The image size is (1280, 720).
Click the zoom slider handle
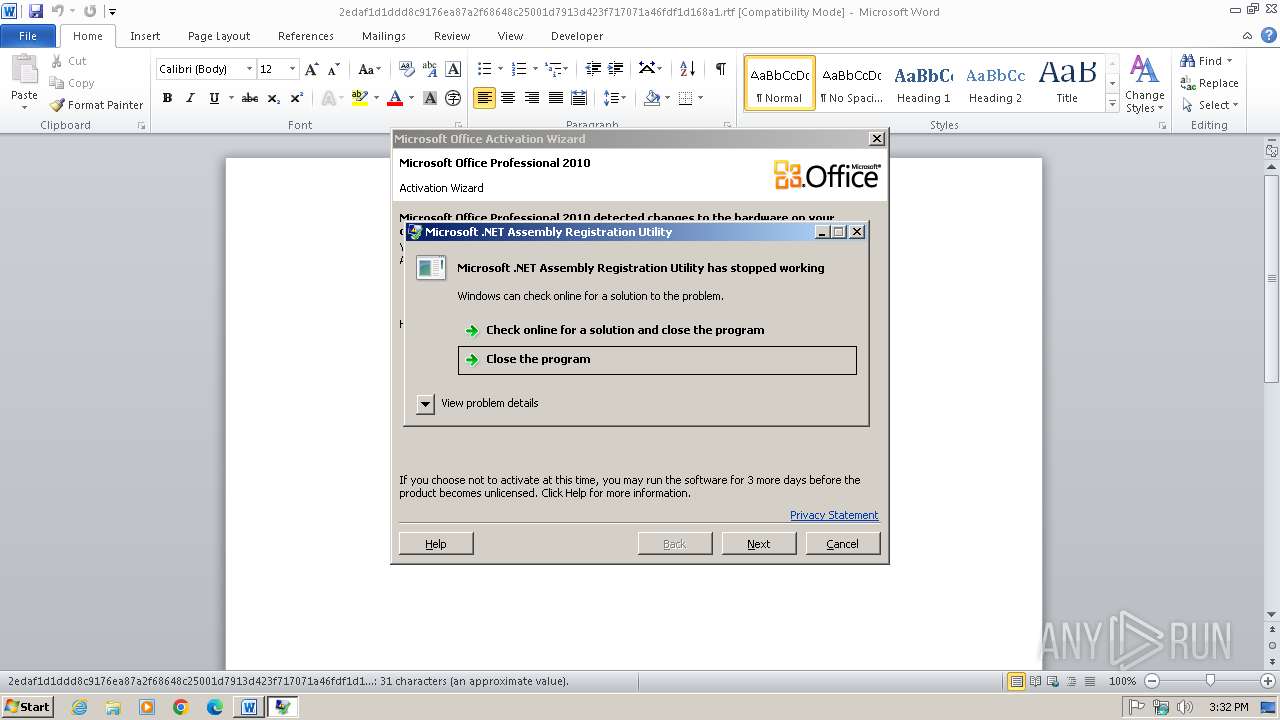[x=1210, y=681]
